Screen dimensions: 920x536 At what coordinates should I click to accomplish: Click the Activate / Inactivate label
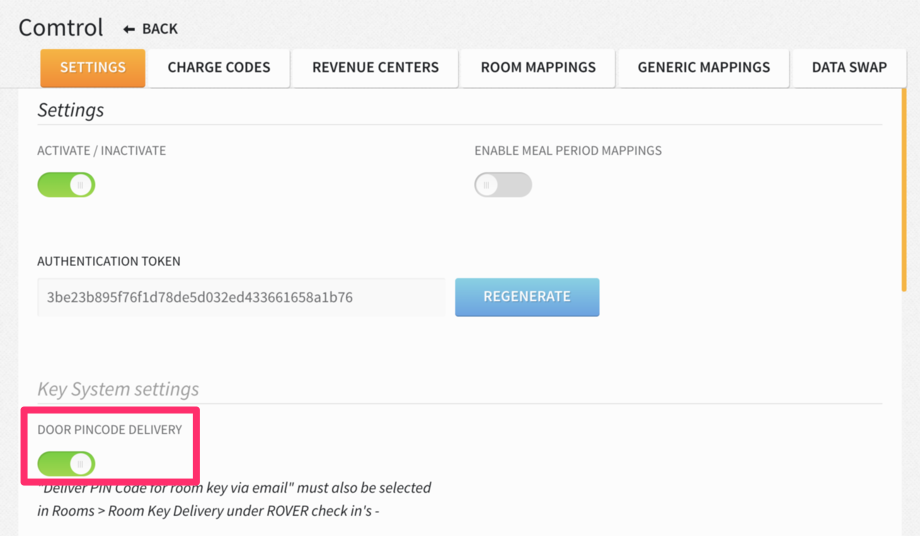pos(102,151)
